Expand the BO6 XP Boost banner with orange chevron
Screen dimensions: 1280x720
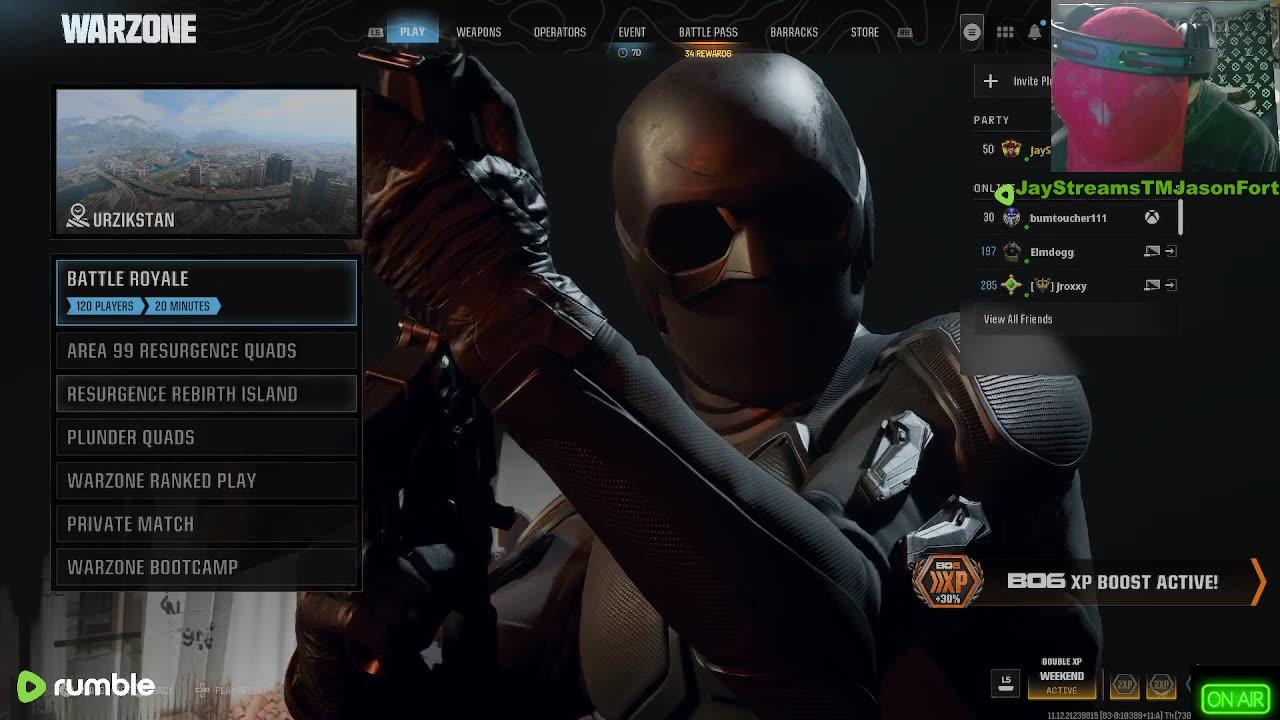[1258, 581]
